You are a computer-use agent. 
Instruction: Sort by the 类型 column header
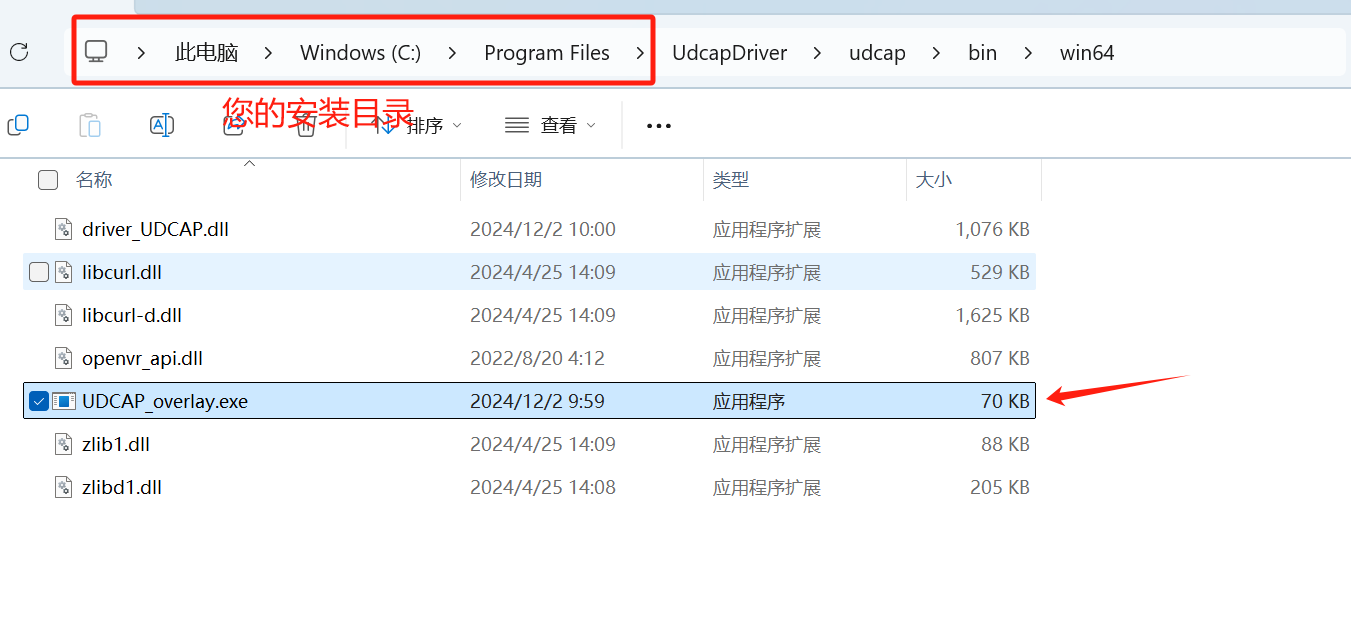[730, 180]
